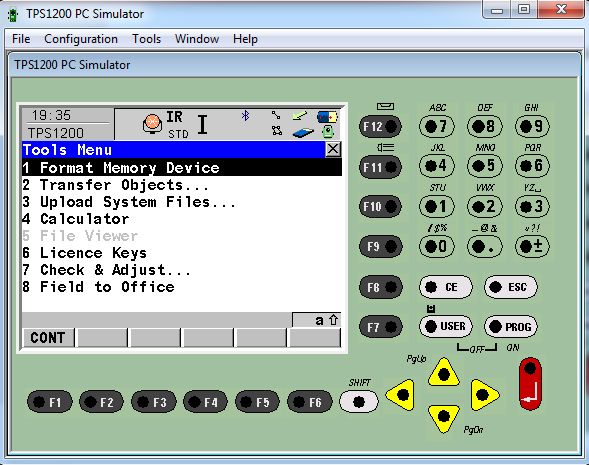Click the F3 function key
Screen dimensions: 589x465
(154, 402)
